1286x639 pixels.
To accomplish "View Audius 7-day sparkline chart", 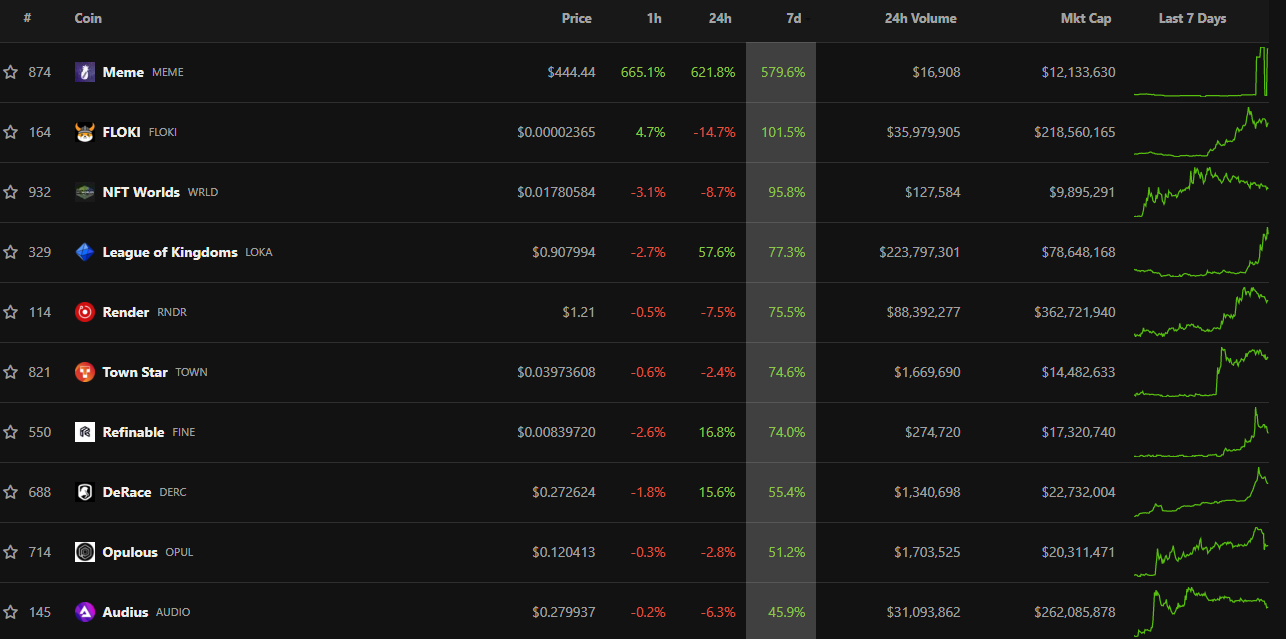I will point(1201,612).
